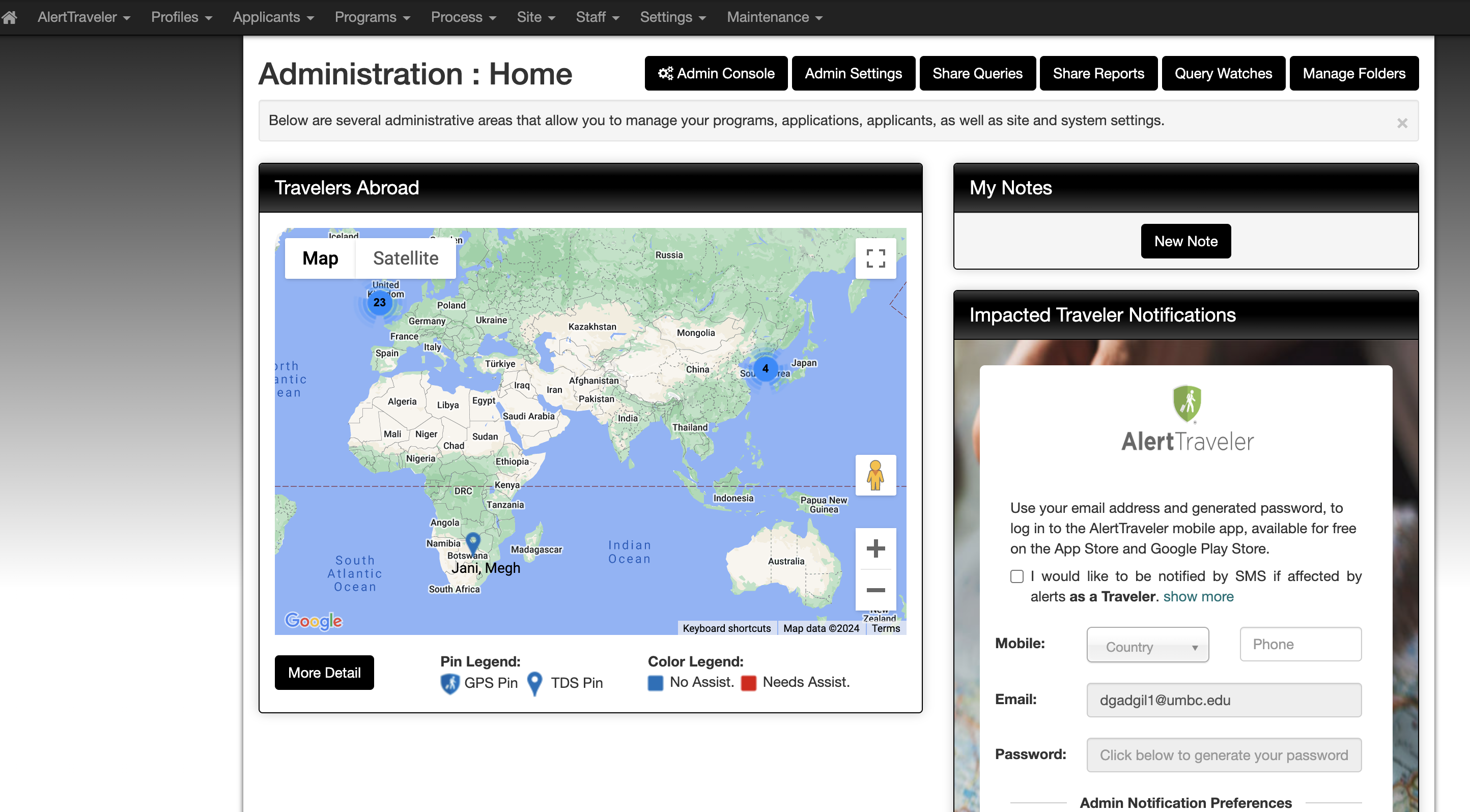Expand the AlertTraveler menu
1470x812 pixels.
tap(83, 17)
